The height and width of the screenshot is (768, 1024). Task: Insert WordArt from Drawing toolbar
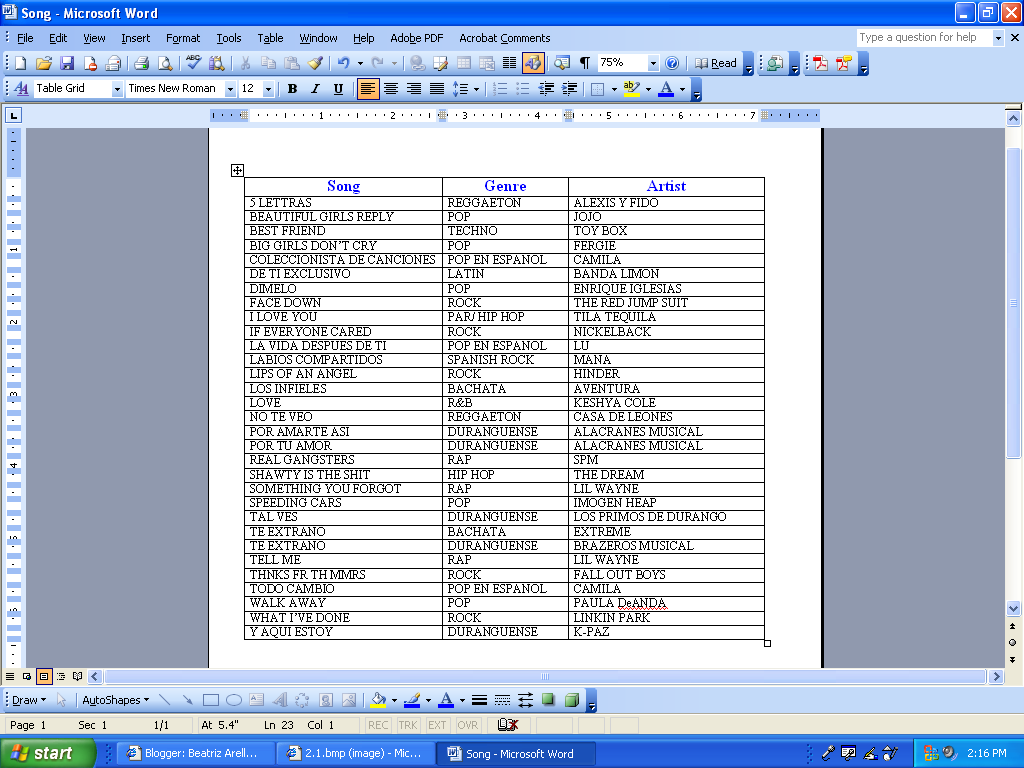point(280,700)
